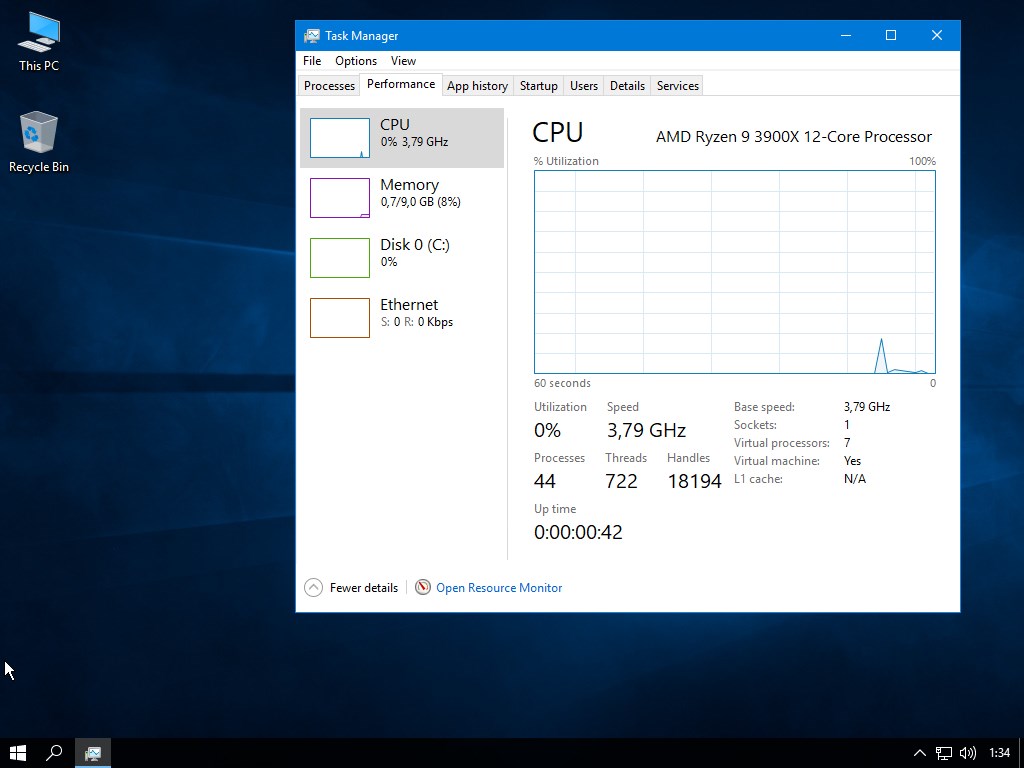The height and width of the screenshot is (768, 1024).
Task: Open the taskbar search magnifier
Action: click(x=54, y=753)
